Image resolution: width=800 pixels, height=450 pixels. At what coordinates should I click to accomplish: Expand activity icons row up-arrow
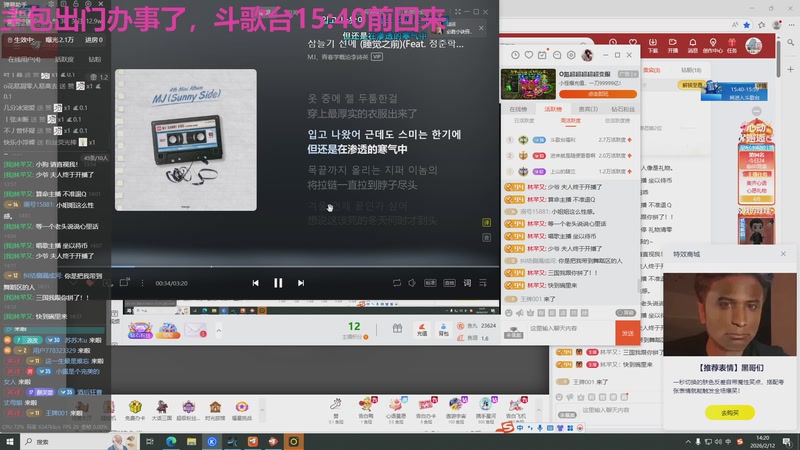point(262,410)
